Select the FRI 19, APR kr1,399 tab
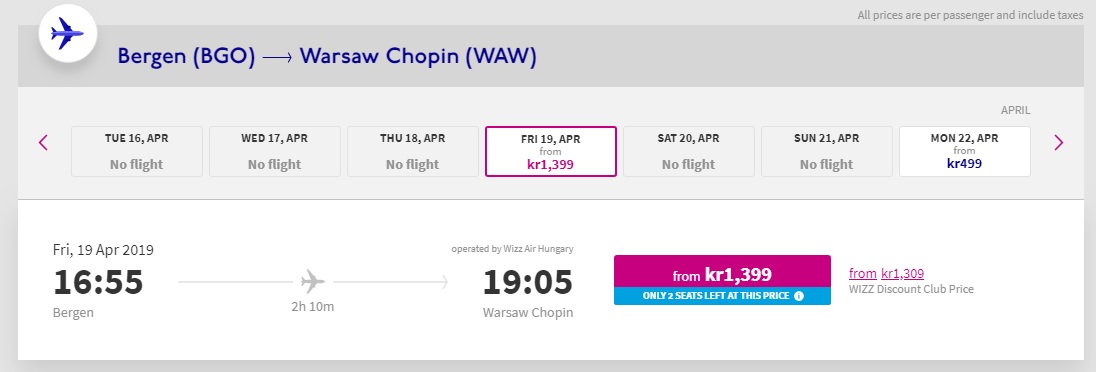The width and height of the screenshot is (1096, 372). tap(551, 151)
